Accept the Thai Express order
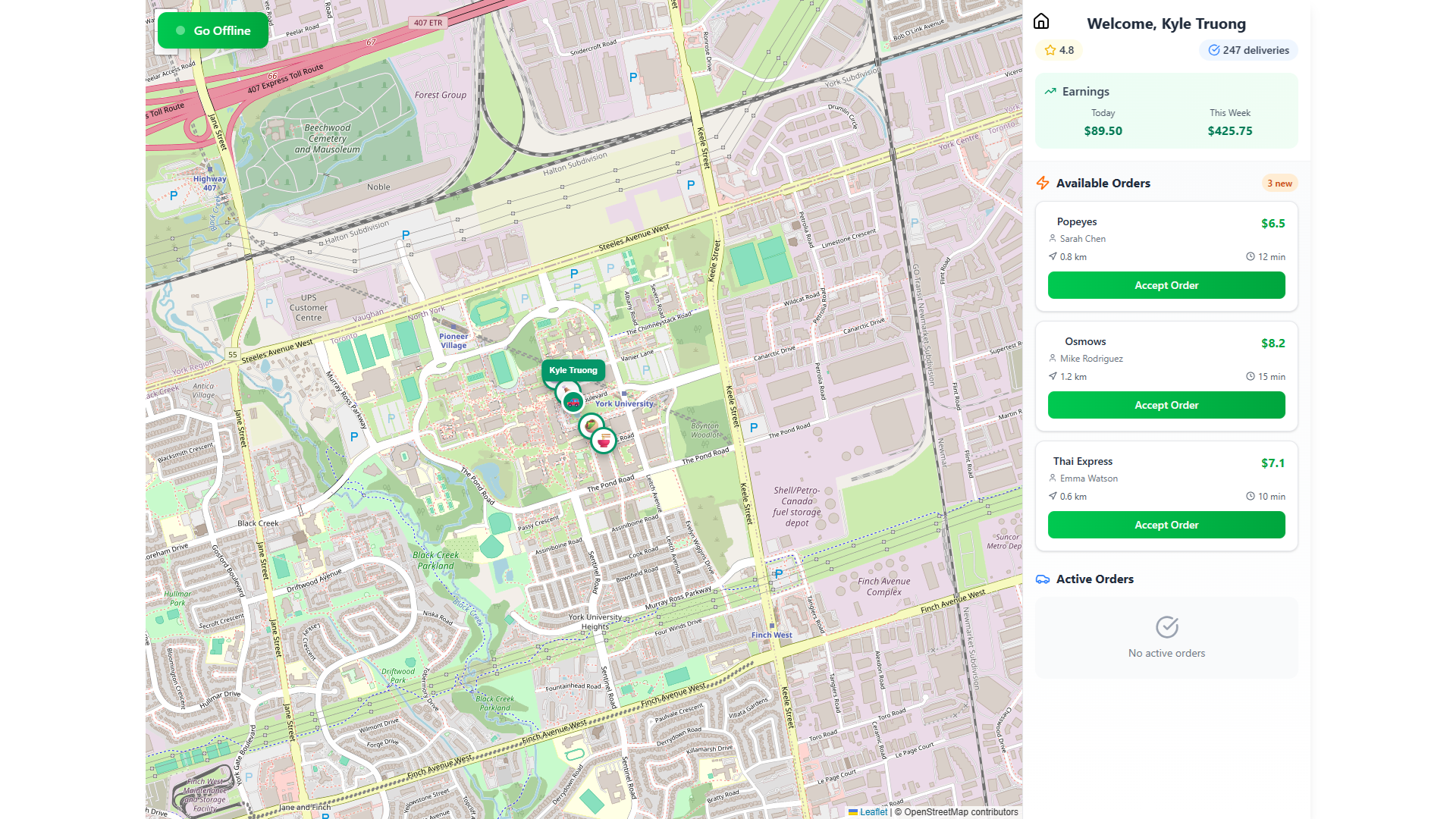Image resolution: width=1456 pixels, height=819 pixels. click(1166, 525)
